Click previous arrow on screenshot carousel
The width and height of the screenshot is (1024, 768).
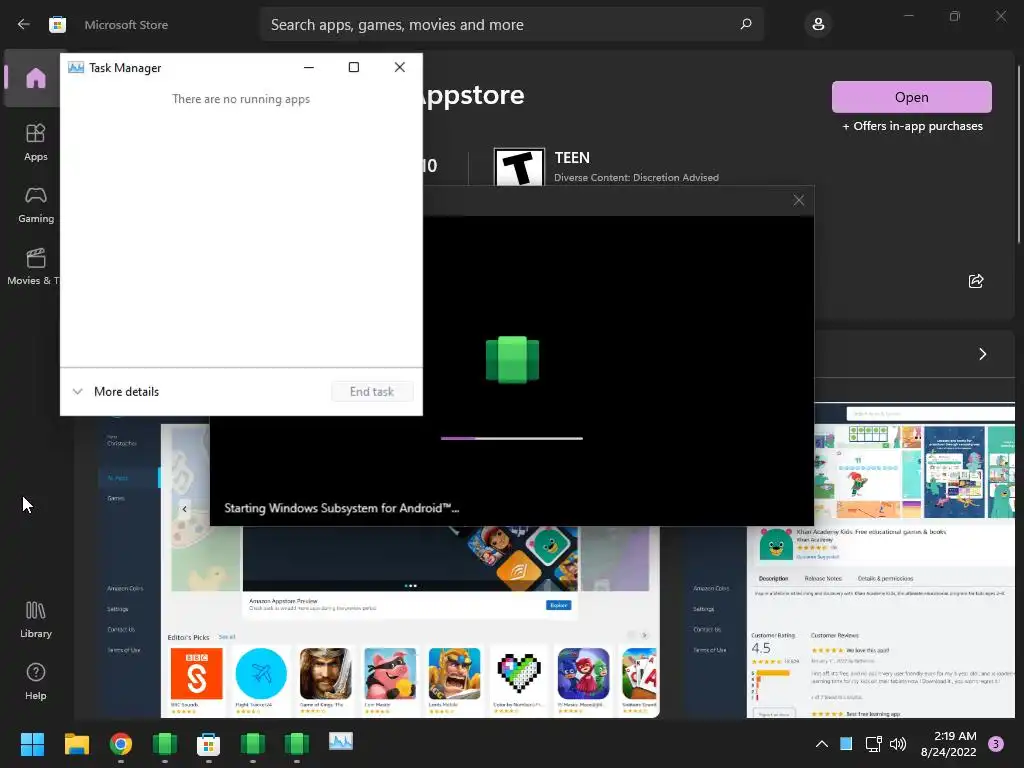(x=184, y=509)
